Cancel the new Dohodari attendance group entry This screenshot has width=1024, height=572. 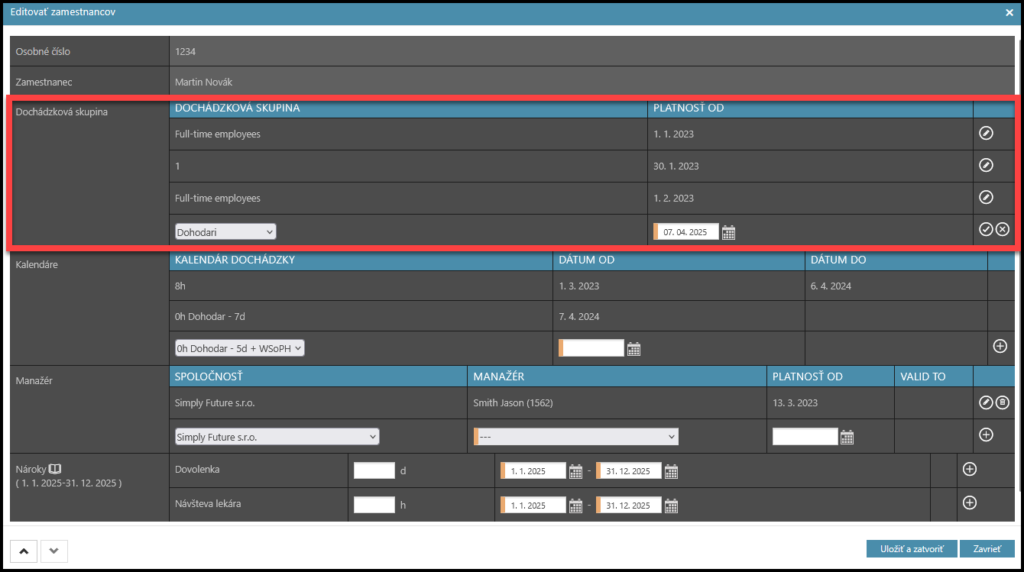point(1002,230)
